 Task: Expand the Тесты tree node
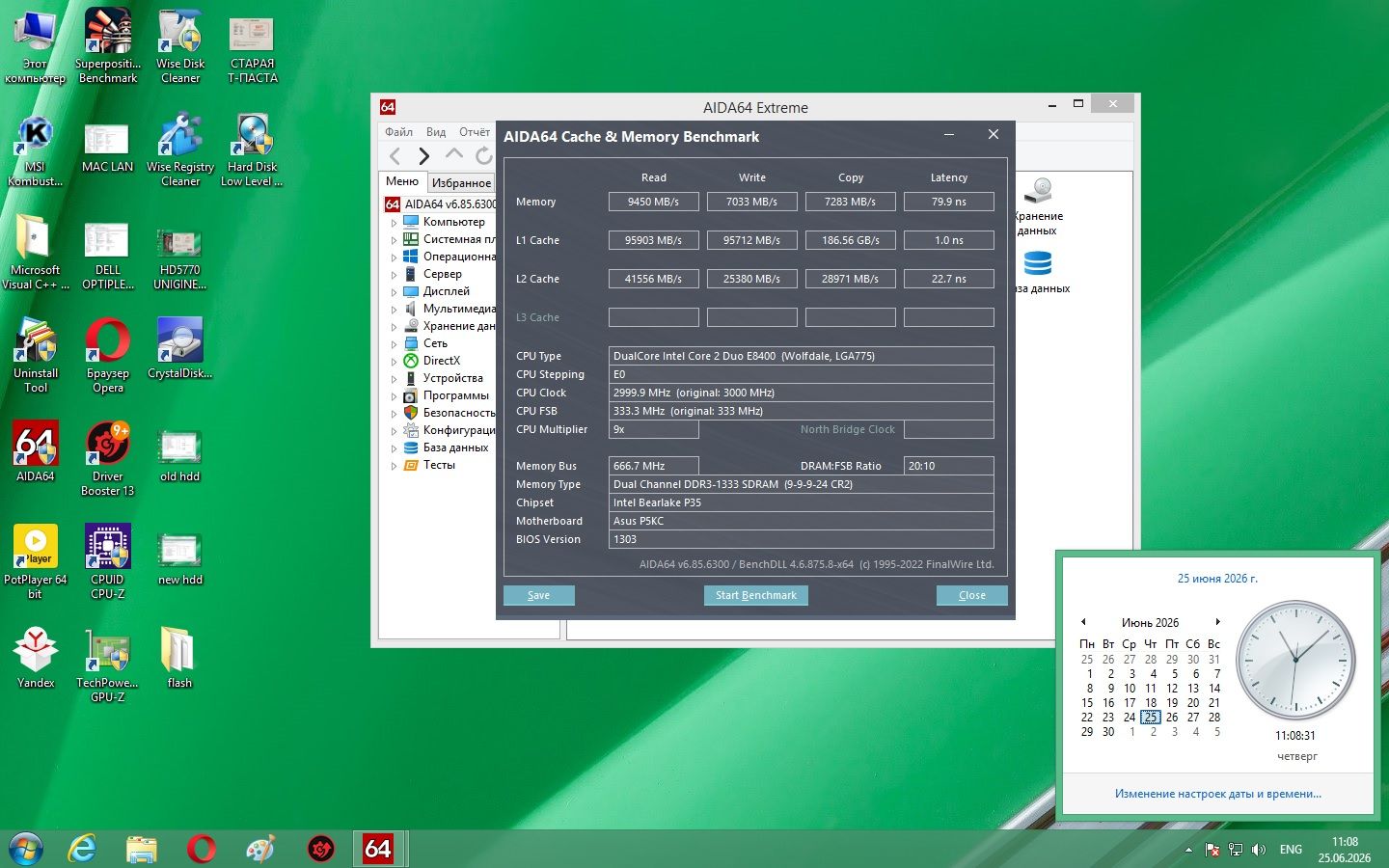tap(394, 466)
